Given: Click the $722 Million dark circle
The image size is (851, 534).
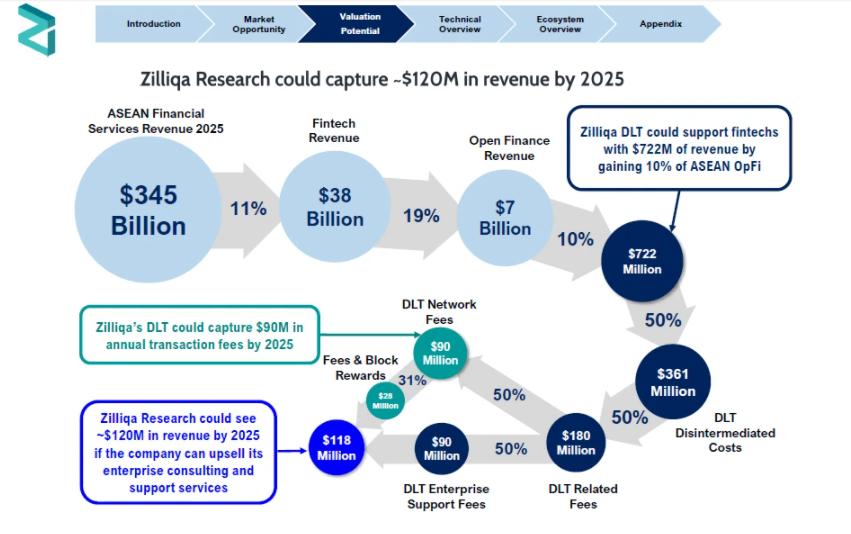Looking at the screenshot, I should tap(642, 261).
